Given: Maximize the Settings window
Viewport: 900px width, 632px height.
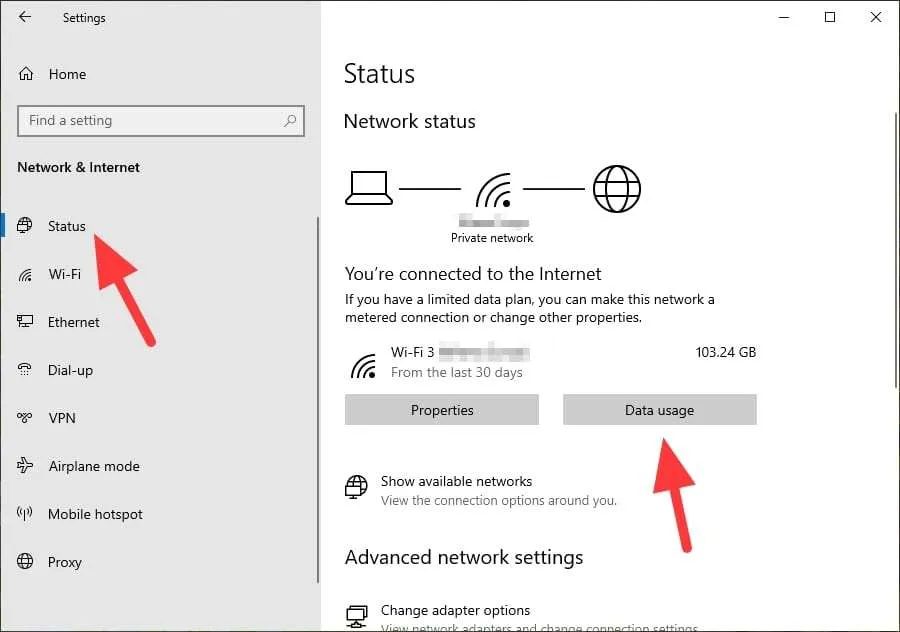Looking at the screenshot, I should pos(829,17).
